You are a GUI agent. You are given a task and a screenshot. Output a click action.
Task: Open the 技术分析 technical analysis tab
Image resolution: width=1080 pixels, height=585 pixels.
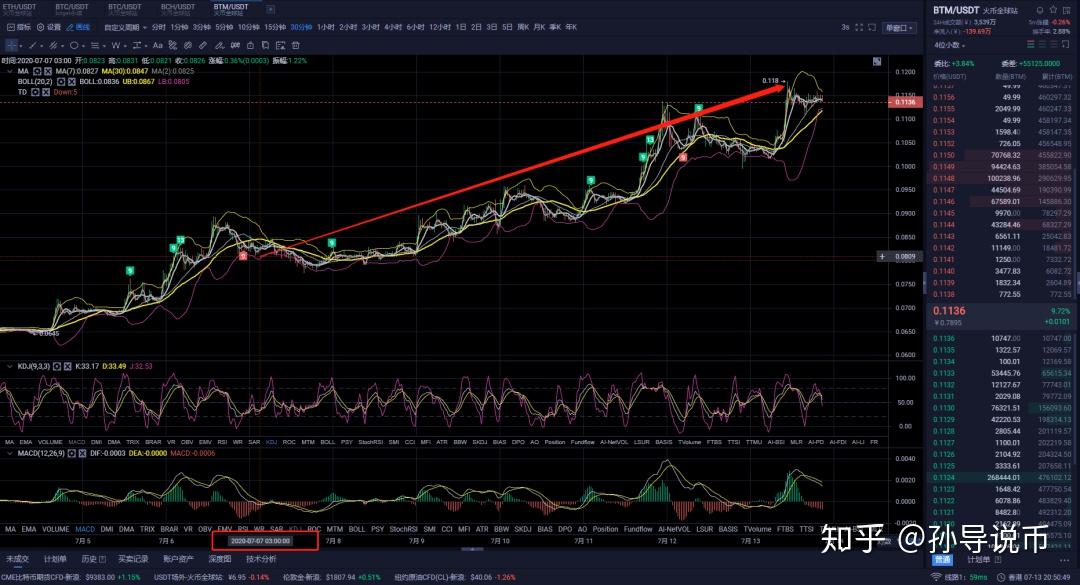coord(261,559)
